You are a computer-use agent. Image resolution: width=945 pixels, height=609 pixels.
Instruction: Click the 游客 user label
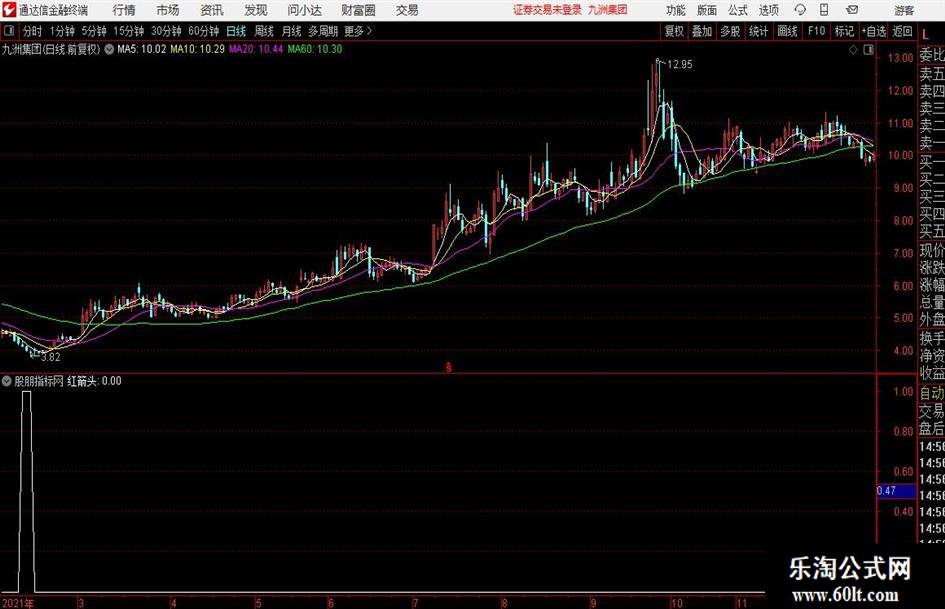click(x=904, y=10)
